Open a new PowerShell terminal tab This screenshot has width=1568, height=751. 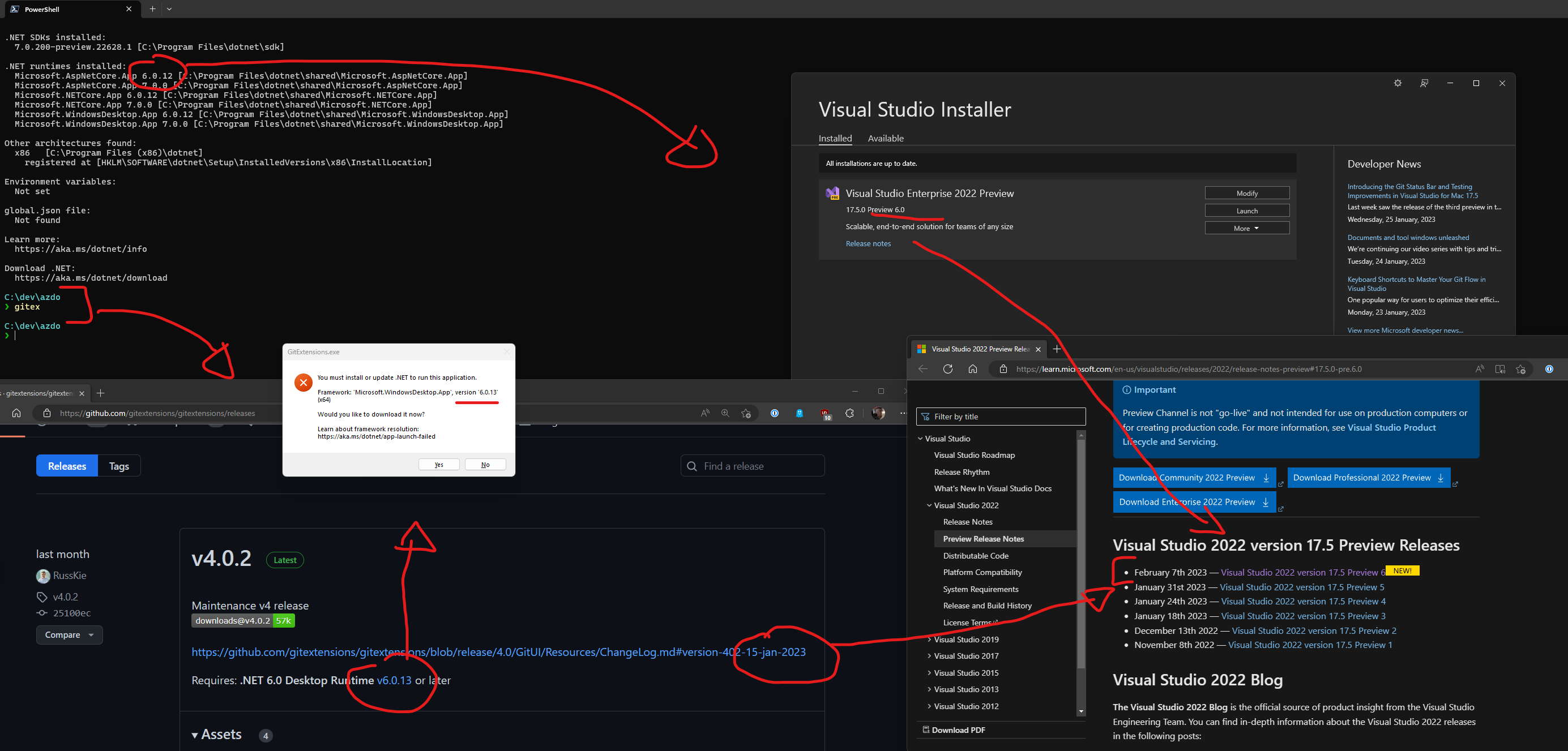152,9
